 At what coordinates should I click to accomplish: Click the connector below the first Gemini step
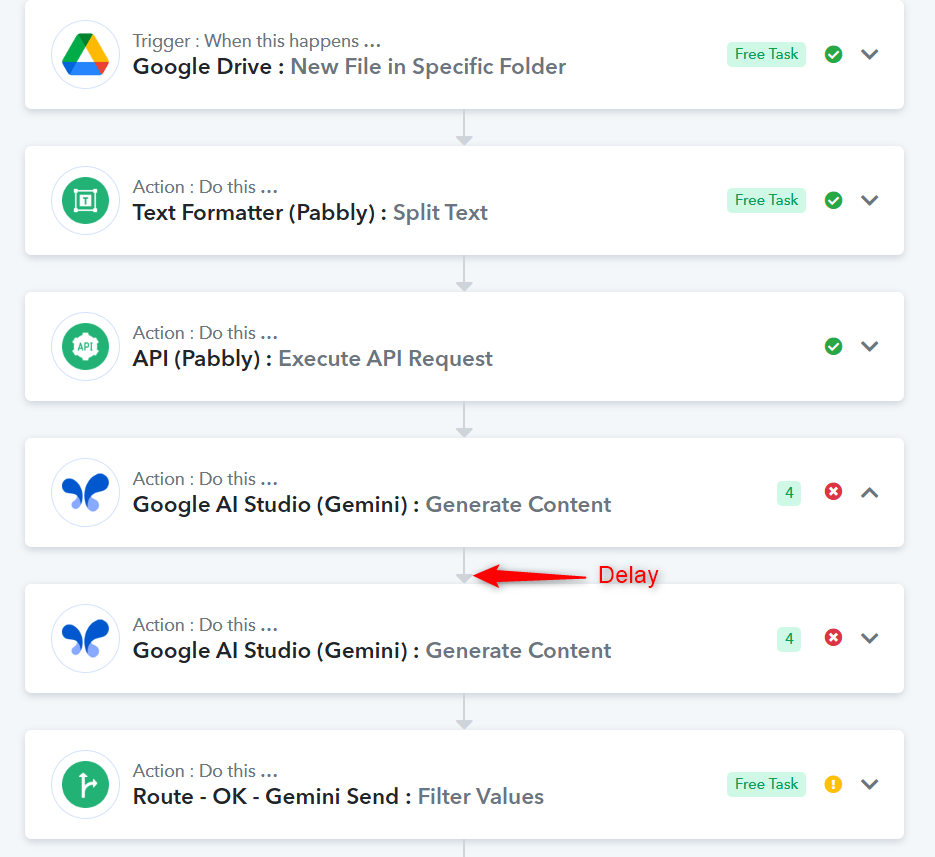point(464,565)
